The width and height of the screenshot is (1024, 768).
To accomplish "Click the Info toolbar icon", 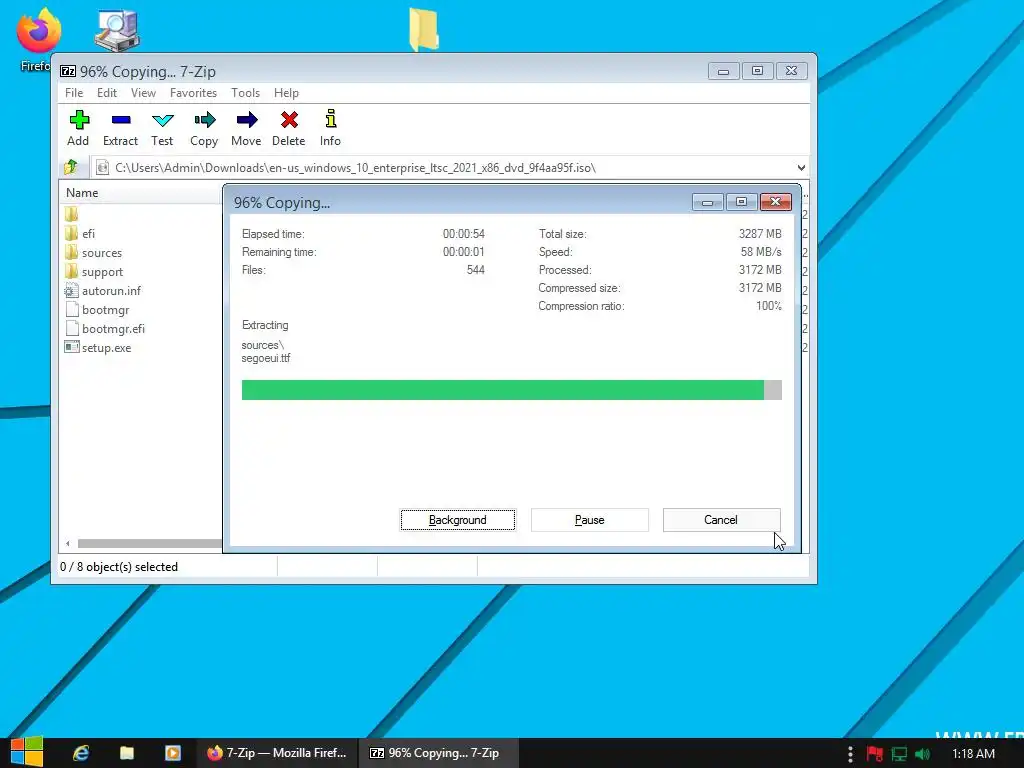I will 330,128.
